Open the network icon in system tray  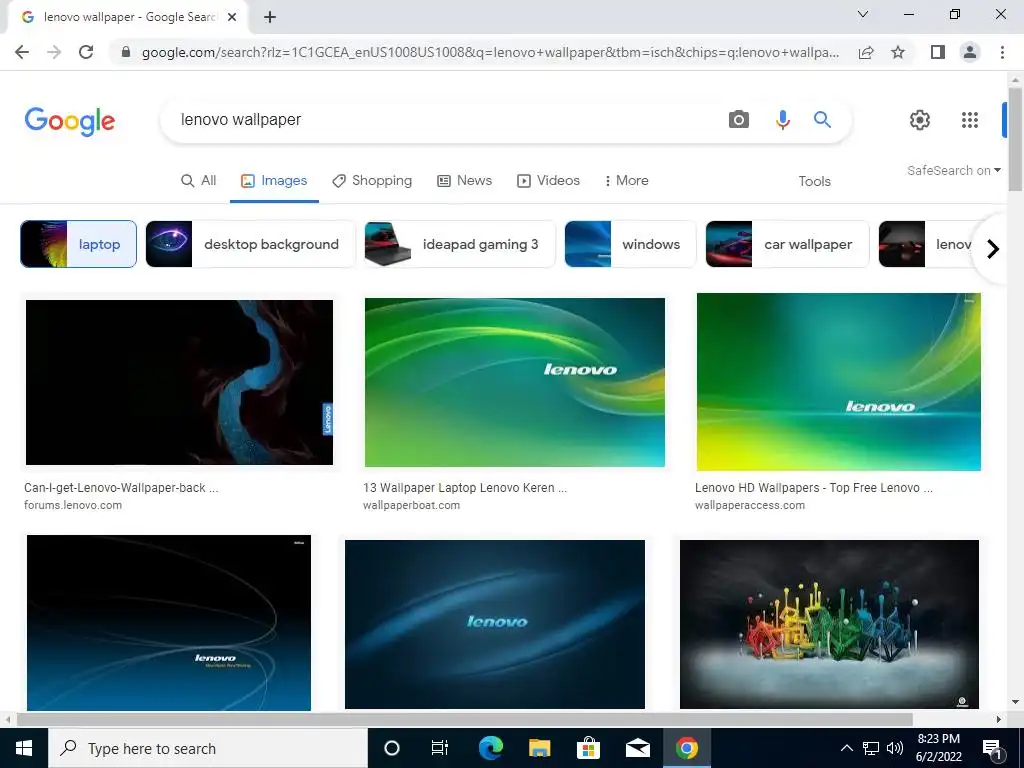point(871,748)
